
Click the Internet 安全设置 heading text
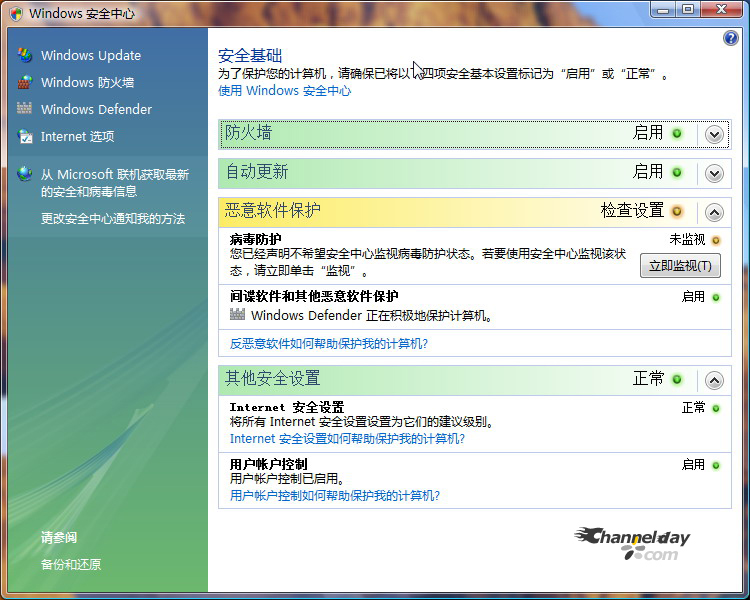pos(287,407)
